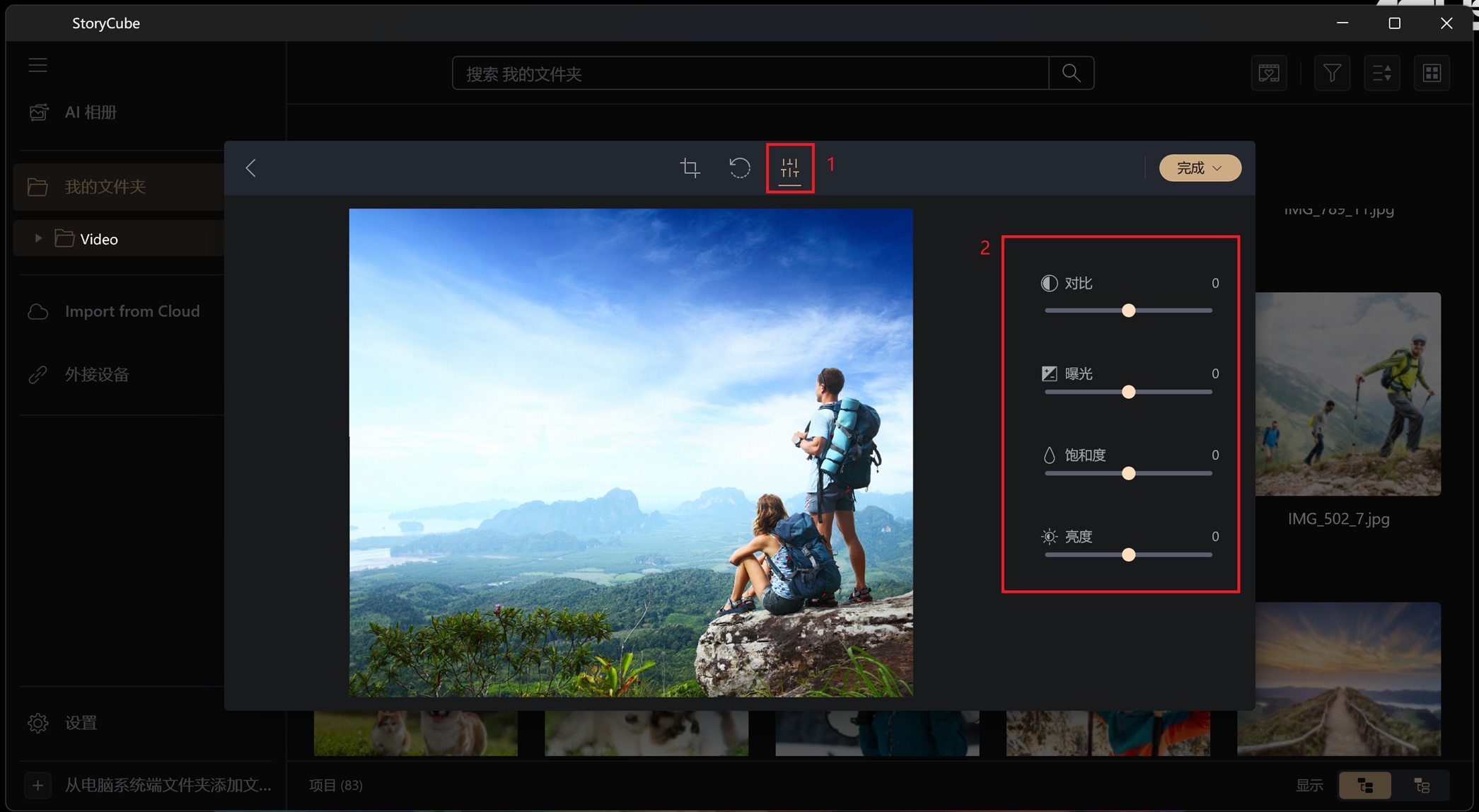The height and width of the screenshot is (812, 1479).
Task: Click the cloud icon beside Import from Cloud
Action: [37, 311]
